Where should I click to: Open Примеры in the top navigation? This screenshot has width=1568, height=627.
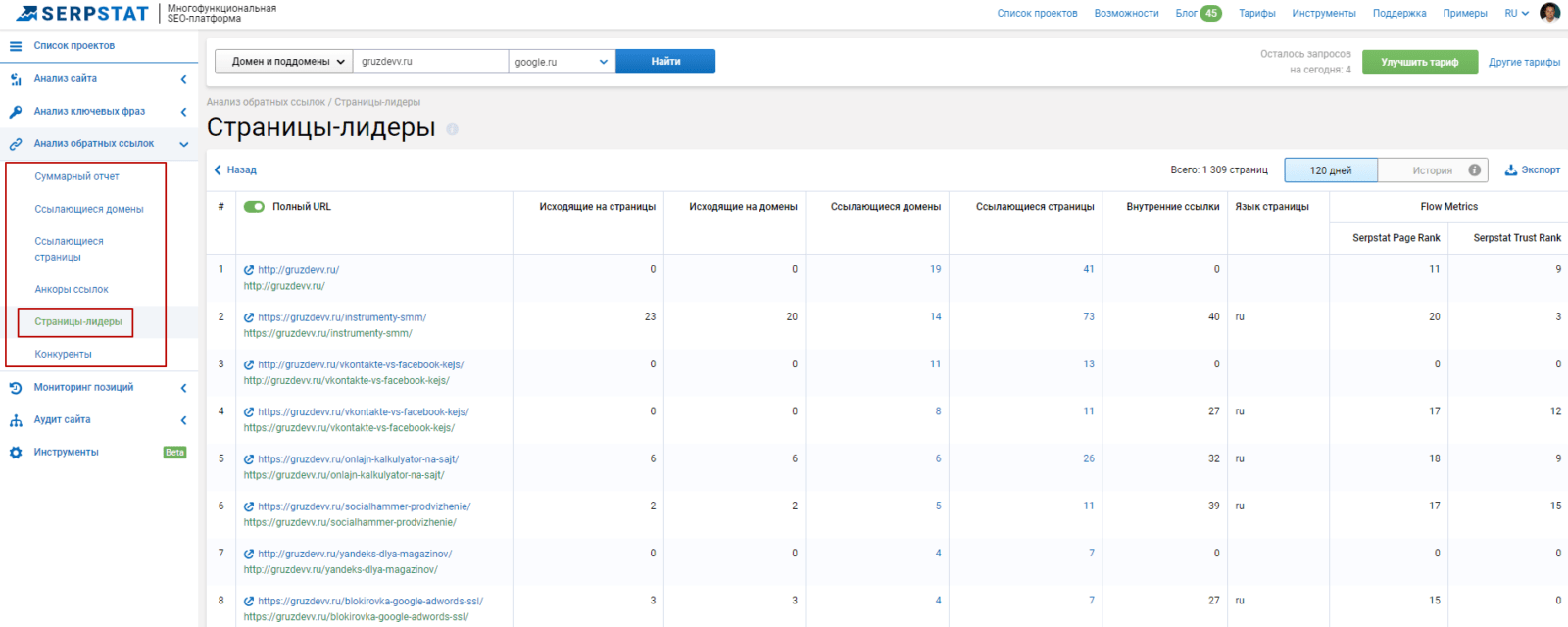1465,13
